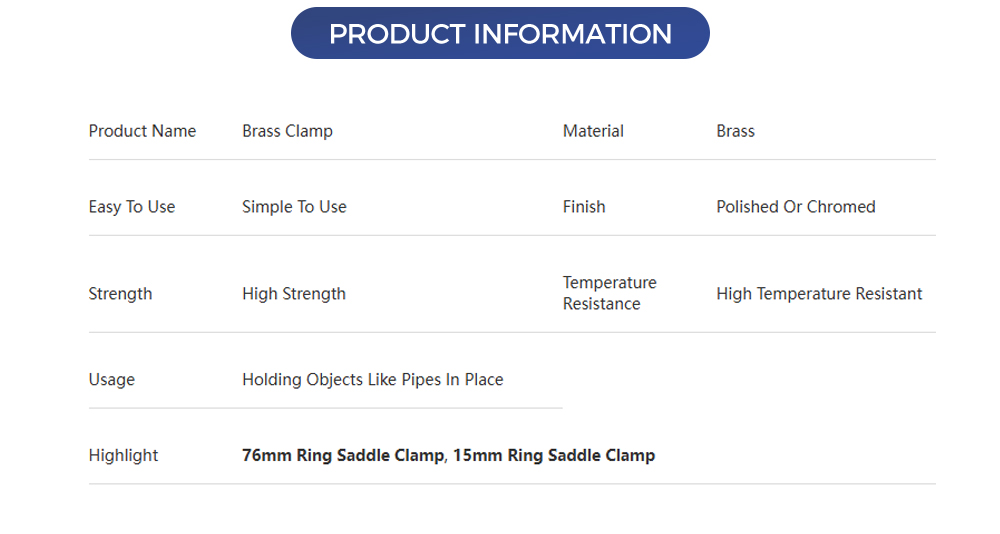Click the Product Name label

142,131
